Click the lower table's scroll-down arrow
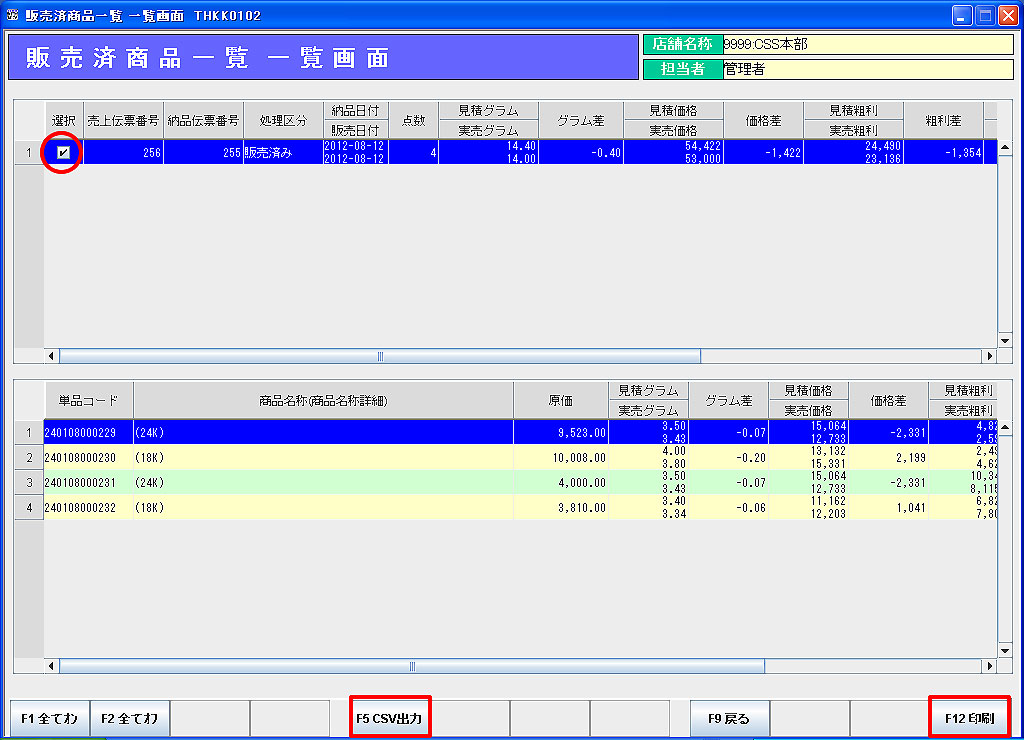This screenshot has height=740, width=1024. click(1005, 651)
